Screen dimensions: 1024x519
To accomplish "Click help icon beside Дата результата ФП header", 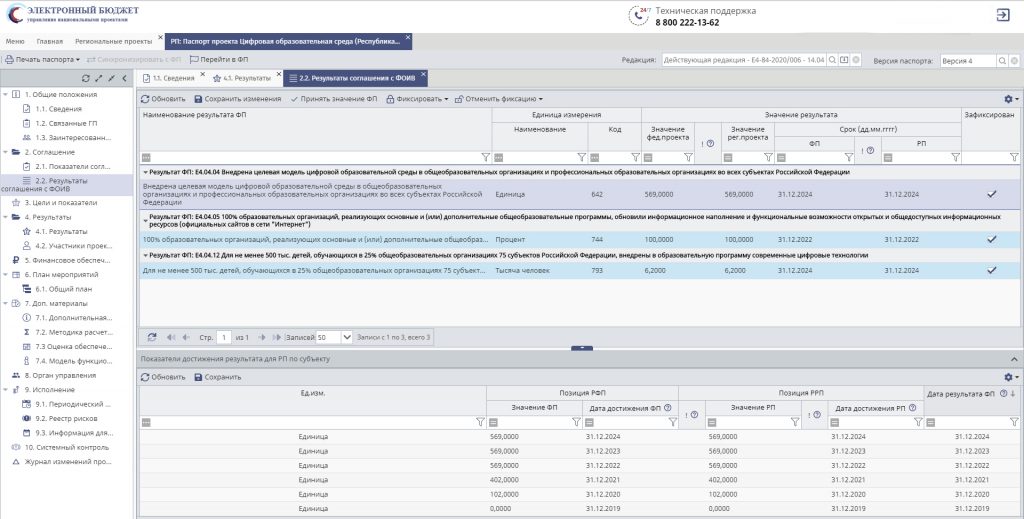I will tap(1004, 394).
